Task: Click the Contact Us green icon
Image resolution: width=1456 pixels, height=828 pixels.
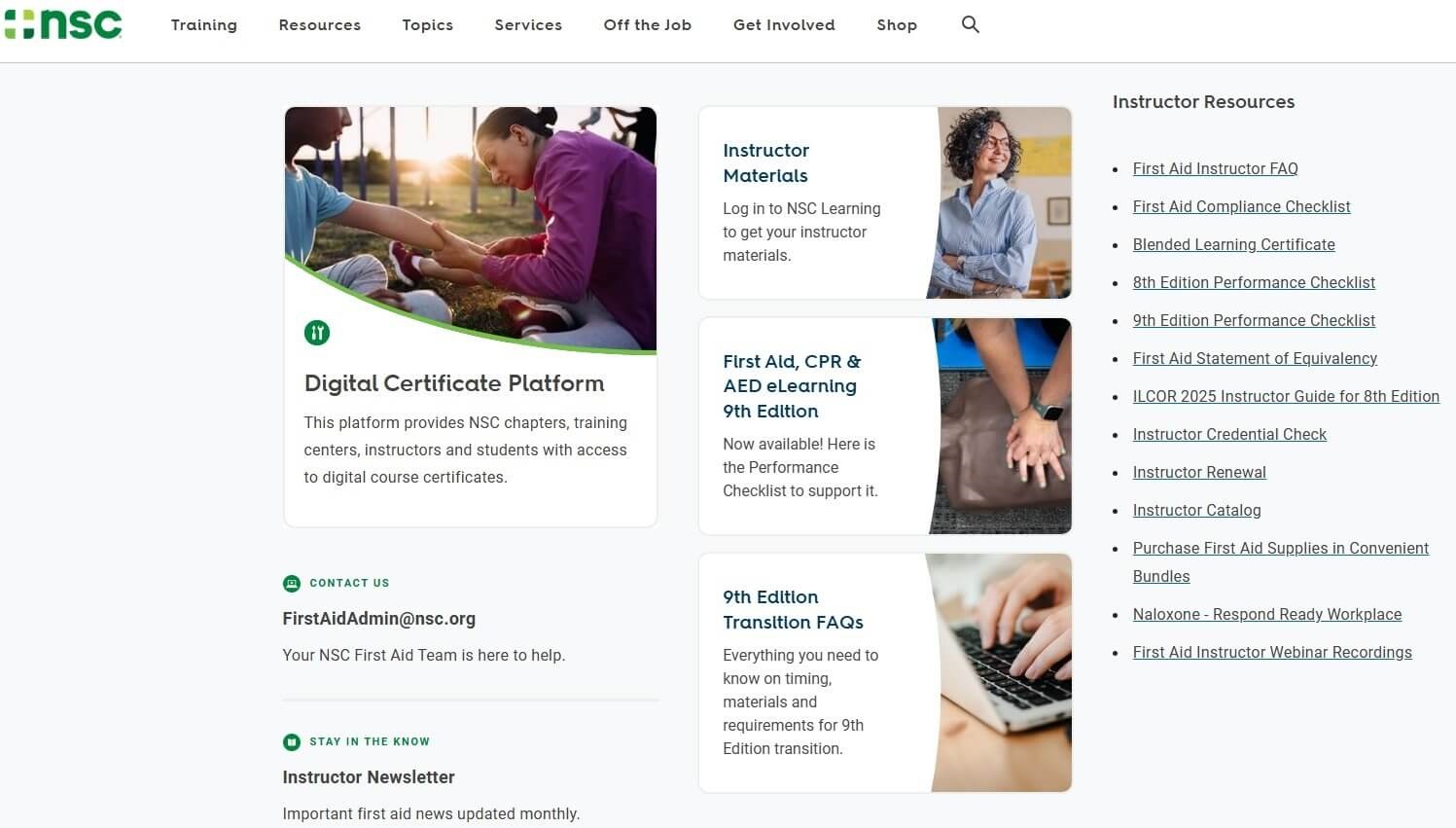Action: point(292,584)
